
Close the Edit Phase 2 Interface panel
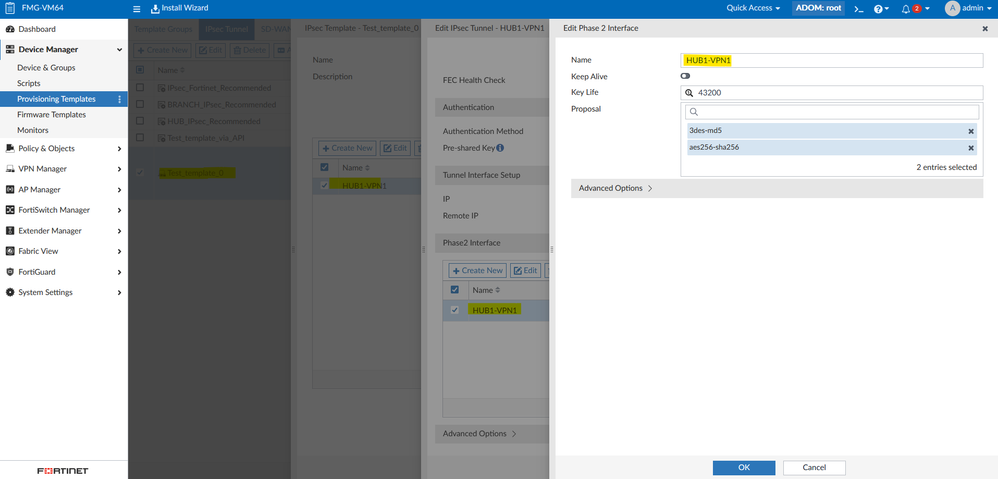click(985, 29)
